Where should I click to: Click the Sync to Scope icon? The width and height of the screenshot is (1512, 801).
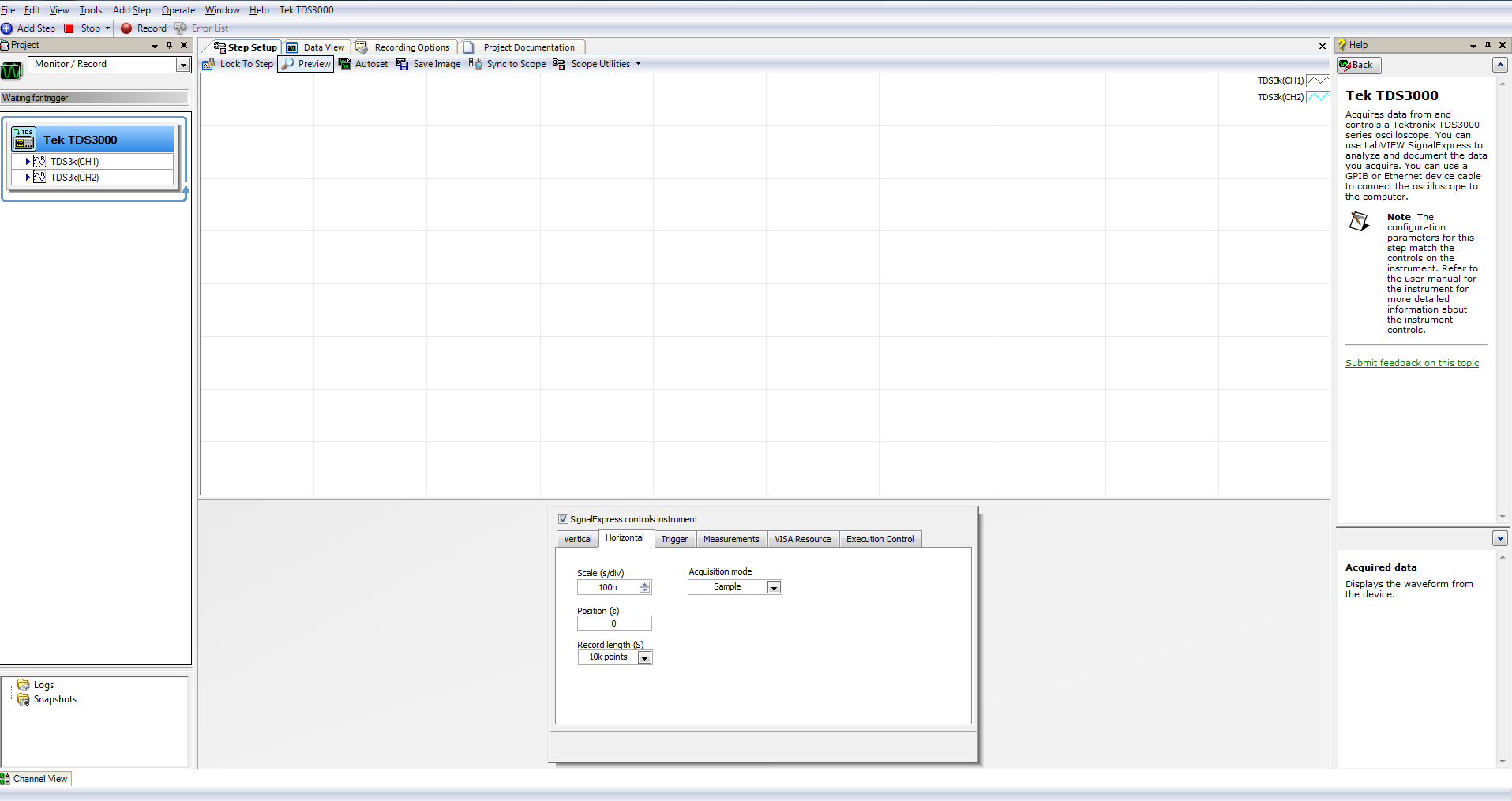pos(475,63)
